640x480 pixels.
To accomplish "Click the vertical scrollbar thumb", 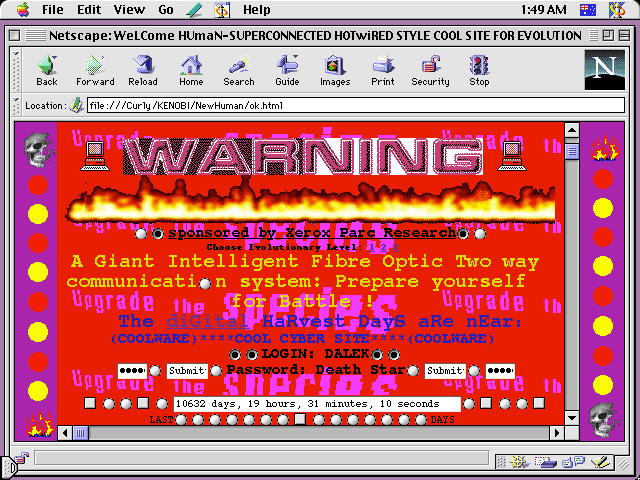I will (572, 151).
